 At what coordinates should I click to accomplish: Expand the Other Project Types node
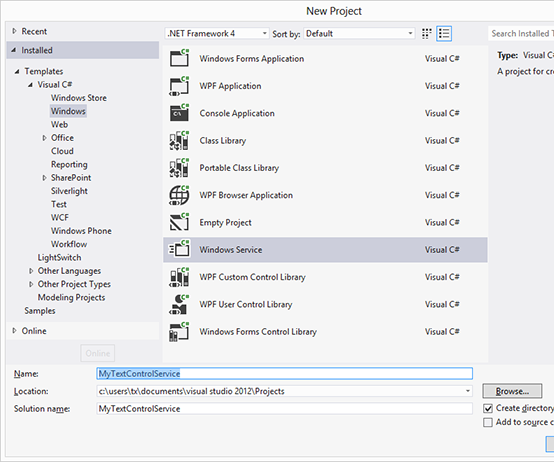[x=31, y=284]
